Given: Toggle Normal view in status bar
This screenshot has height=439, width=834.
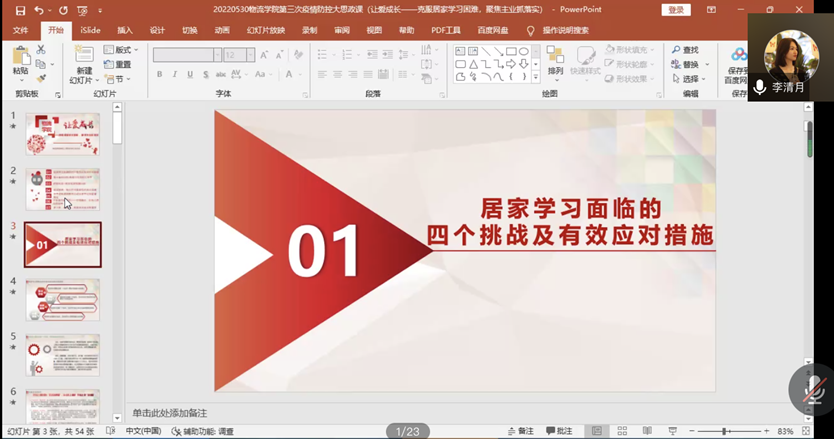Looking at the screenshot, I should click(596, 431).
